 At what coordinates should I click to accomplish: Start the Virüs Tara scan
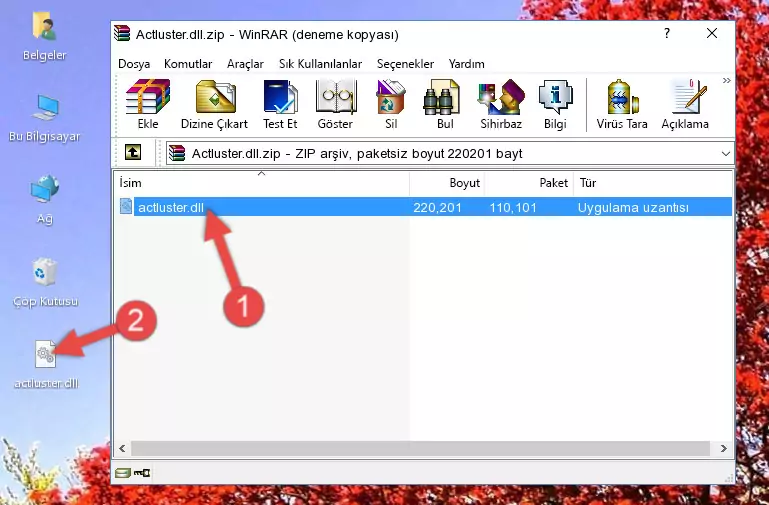tap(622, 104)
